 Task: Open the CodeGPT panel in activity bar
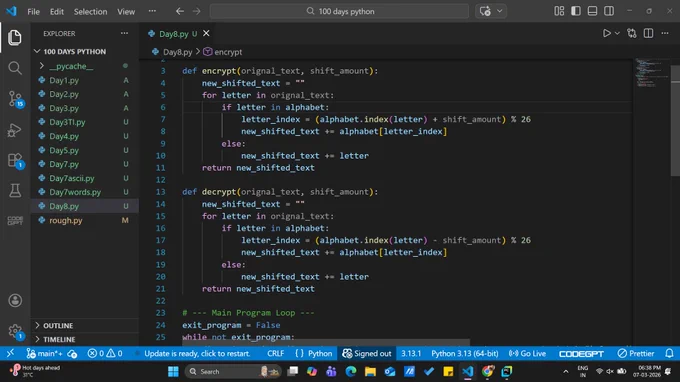(x=15, y=221)
